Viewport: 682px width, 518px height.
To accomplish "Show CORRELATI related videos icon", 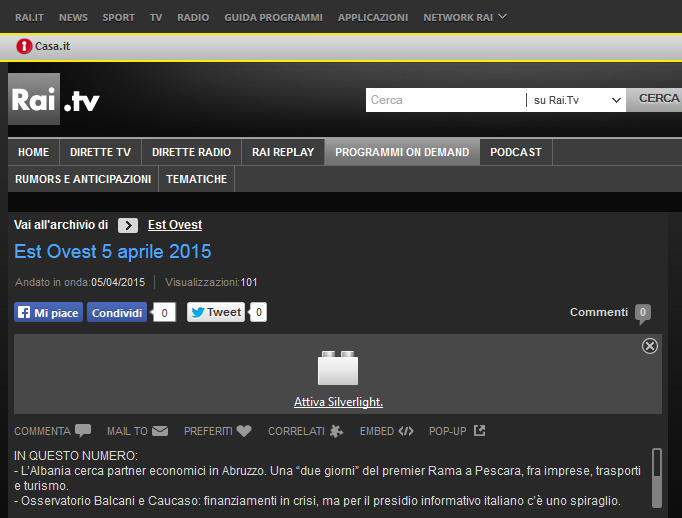I will [x=336, y=431].
